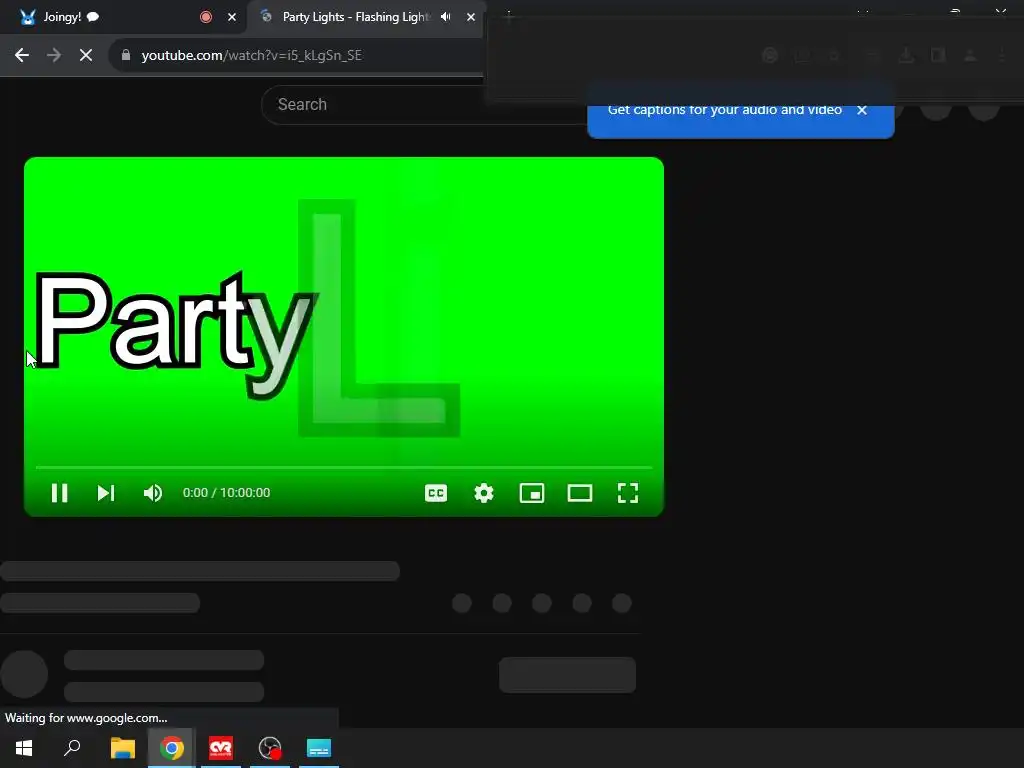The width and height of the screenshot is (1024, 768).
Task: Click the 0:00 / 10:00:00 time display
Action: click(x=227, y=493)
